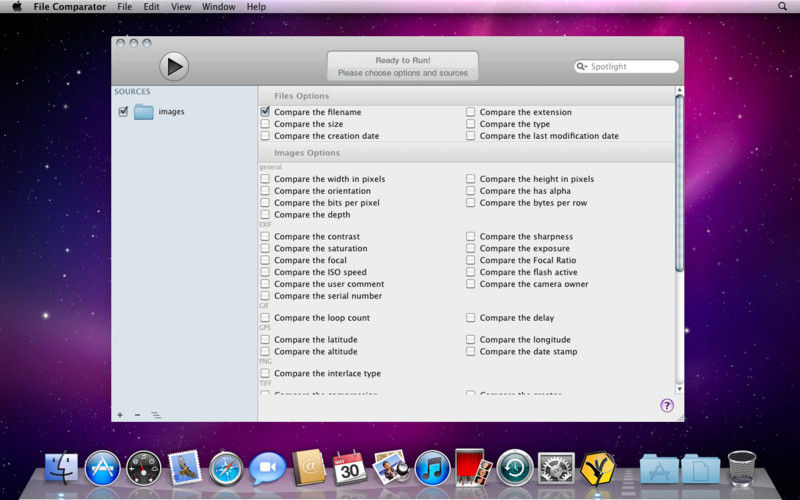Open the Spotlight search magnifier dropdown
Image resolution: width=800 pixels, height=500 pixels.
582,67
